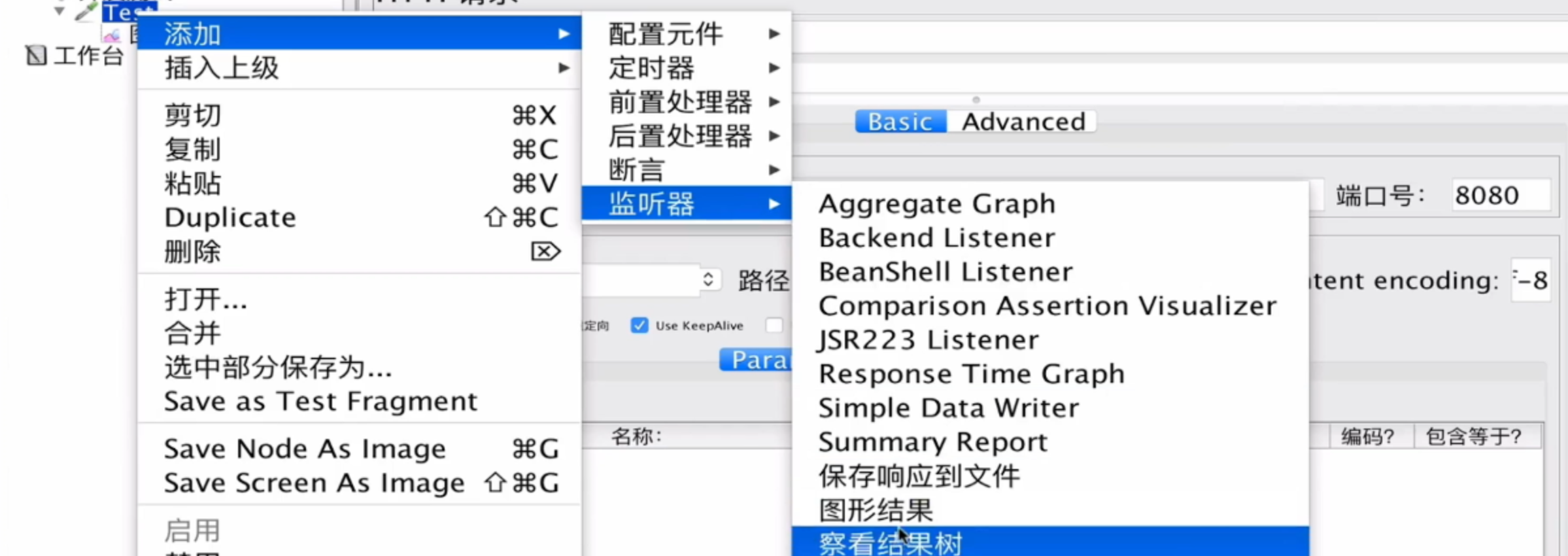Add a Summary Report listener
The width and height of the screenshot is (1568, 556).
932,442
